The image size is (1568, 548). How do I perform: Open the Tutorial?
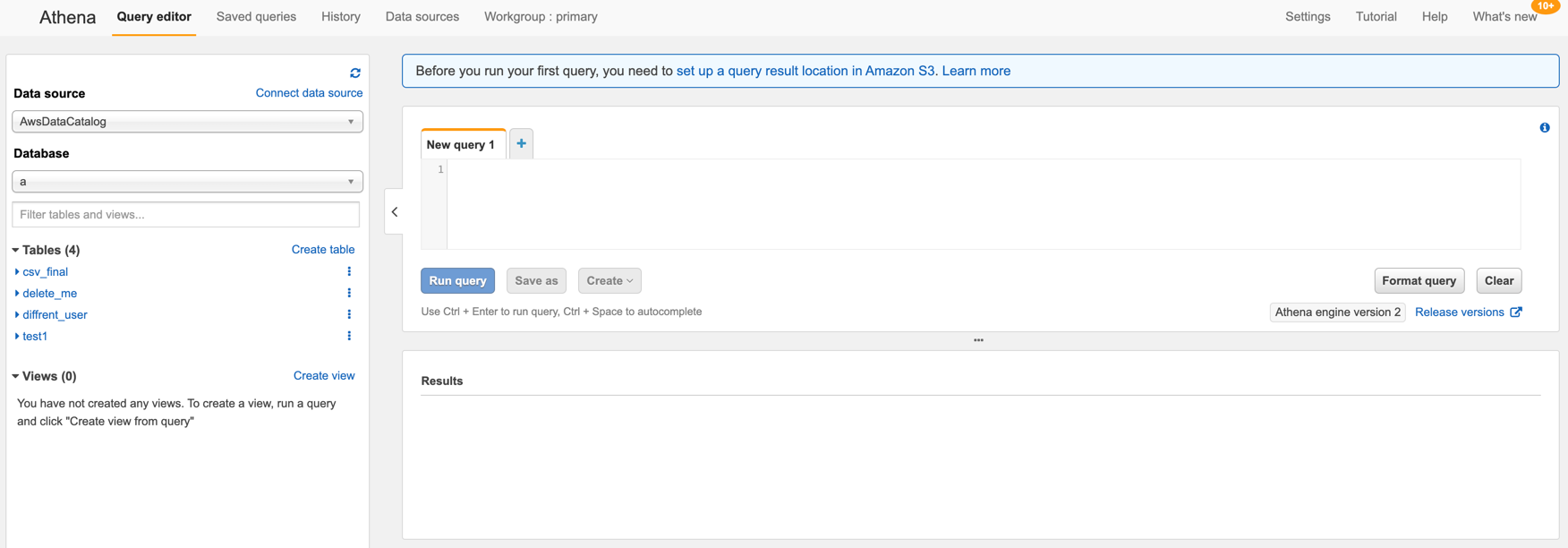tap(1376, 17)
